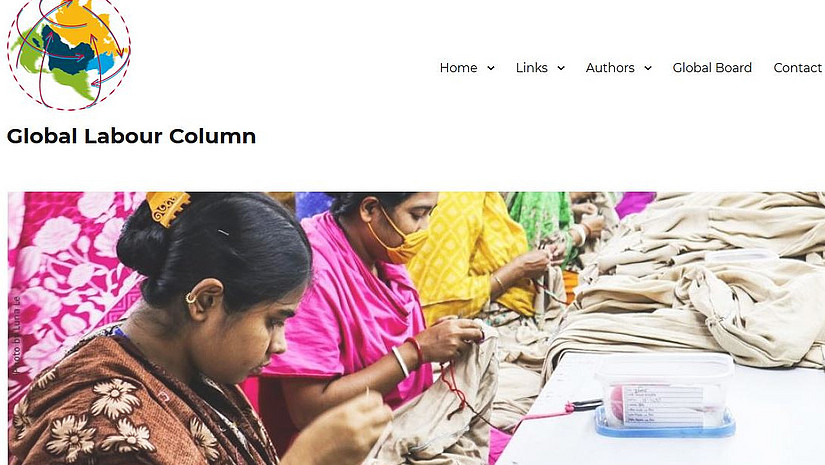The image size is (825, 465).
Task: Click the Global Labour Column globe logo
Action: tap(69, 54)
